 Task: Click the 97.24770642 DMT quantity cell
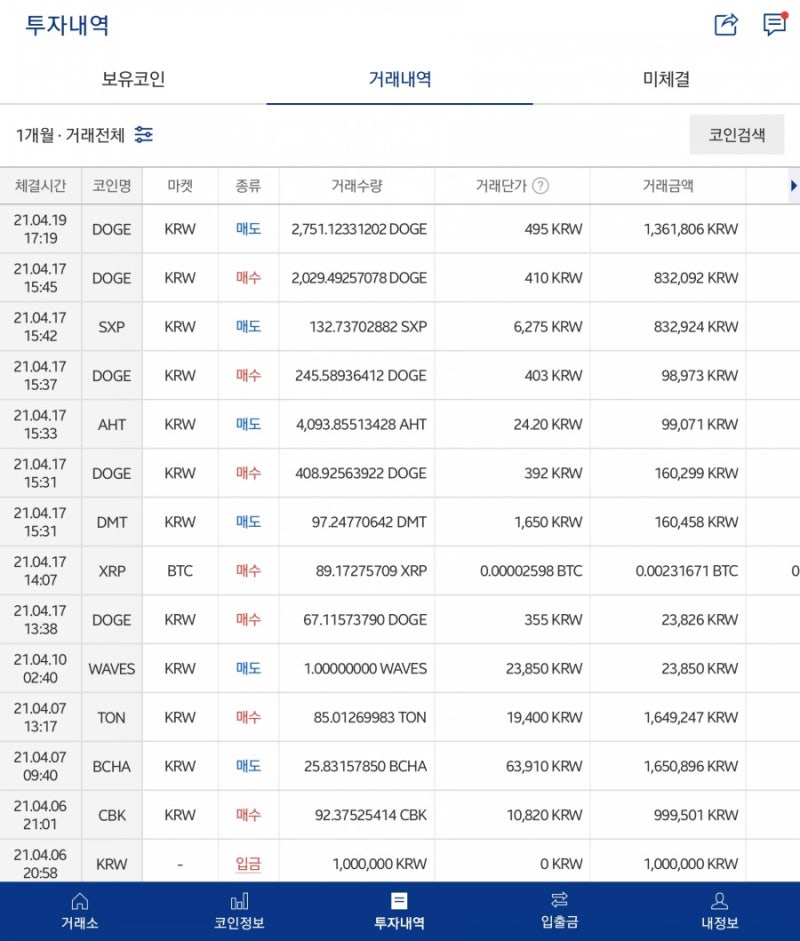coord(356,522)
